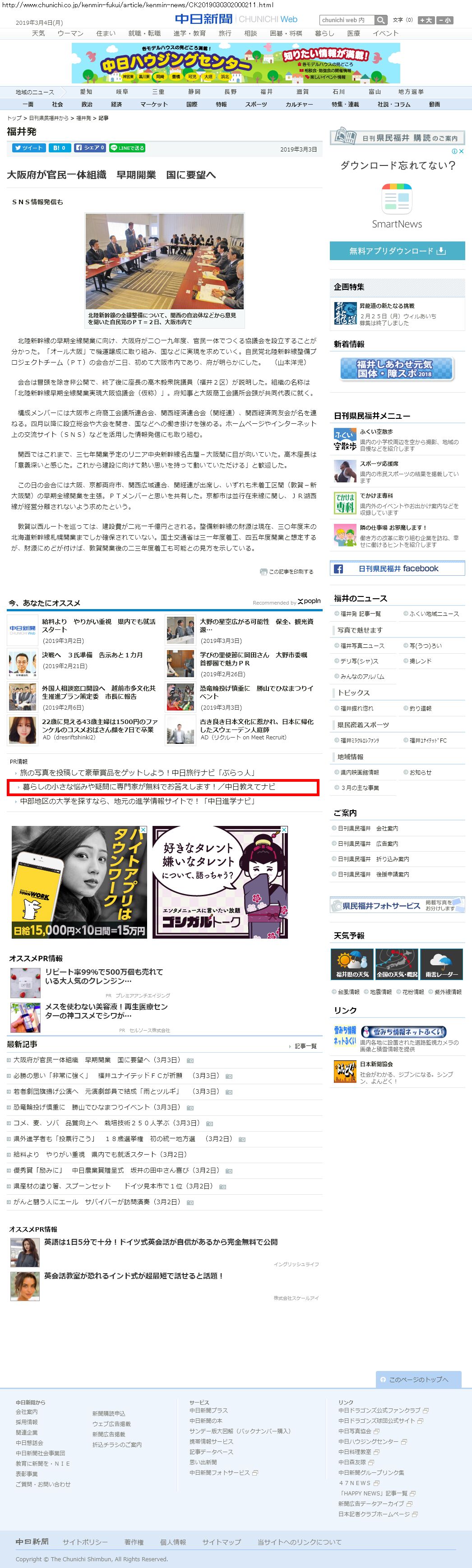Increase text size with ＋大 button
This screenshot has width=472, height=1568.
(426, 20)
